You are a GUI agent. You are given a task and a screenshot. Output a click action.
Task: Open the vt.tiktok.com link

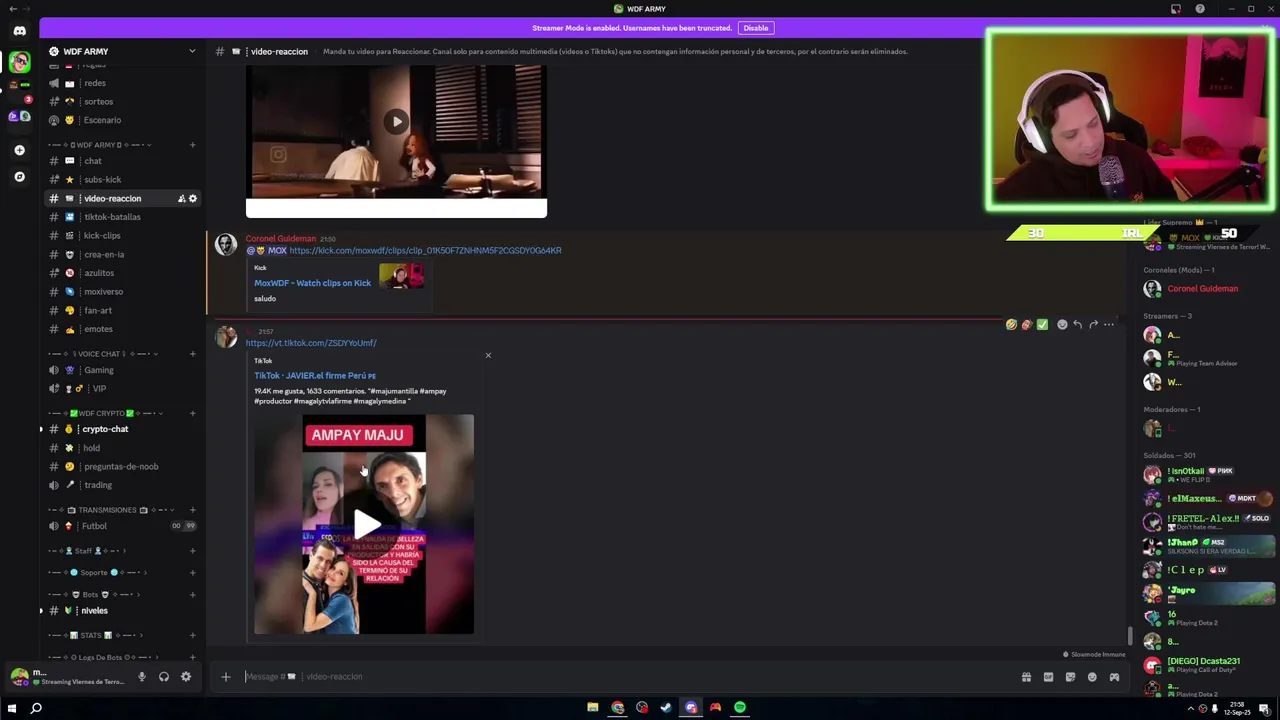click(311, 343)
